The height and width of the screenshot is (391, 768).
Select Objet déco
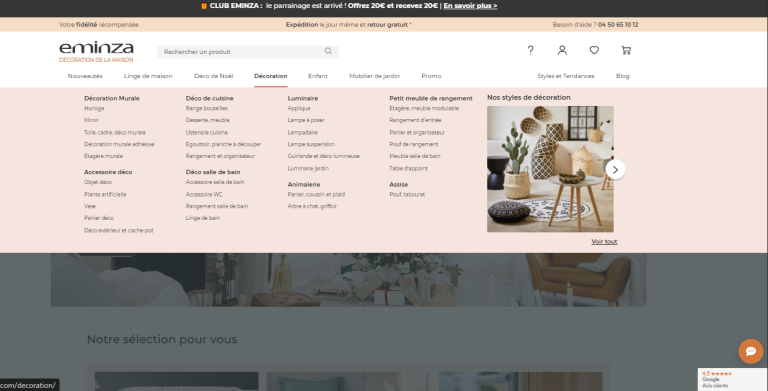point(98,182)
